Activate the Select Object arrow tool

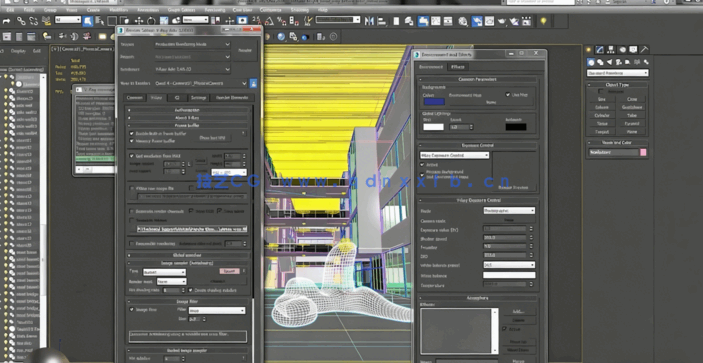tap(87, 21)
